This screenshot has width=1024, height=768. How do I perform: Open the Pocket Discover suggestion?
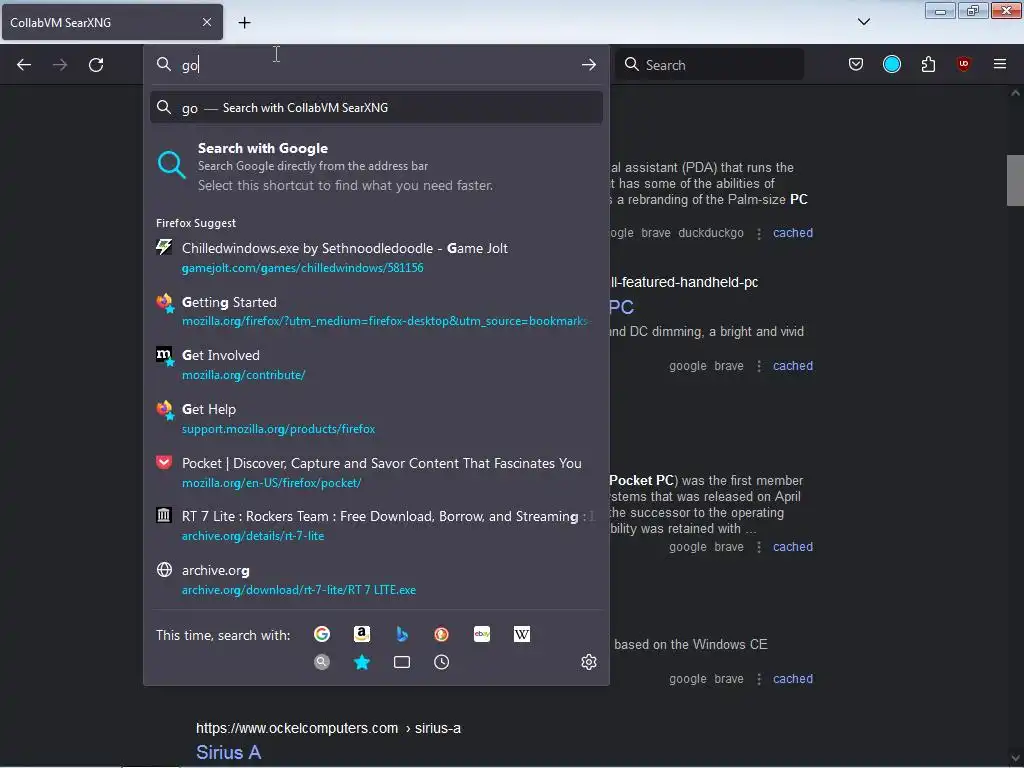376,472
